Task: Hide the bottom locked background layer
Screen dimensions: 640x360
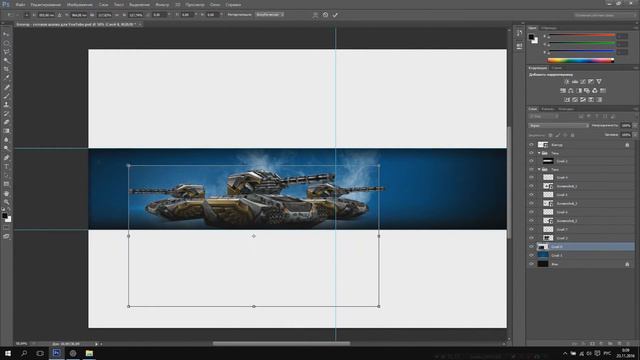Action: tap(531, 264)
